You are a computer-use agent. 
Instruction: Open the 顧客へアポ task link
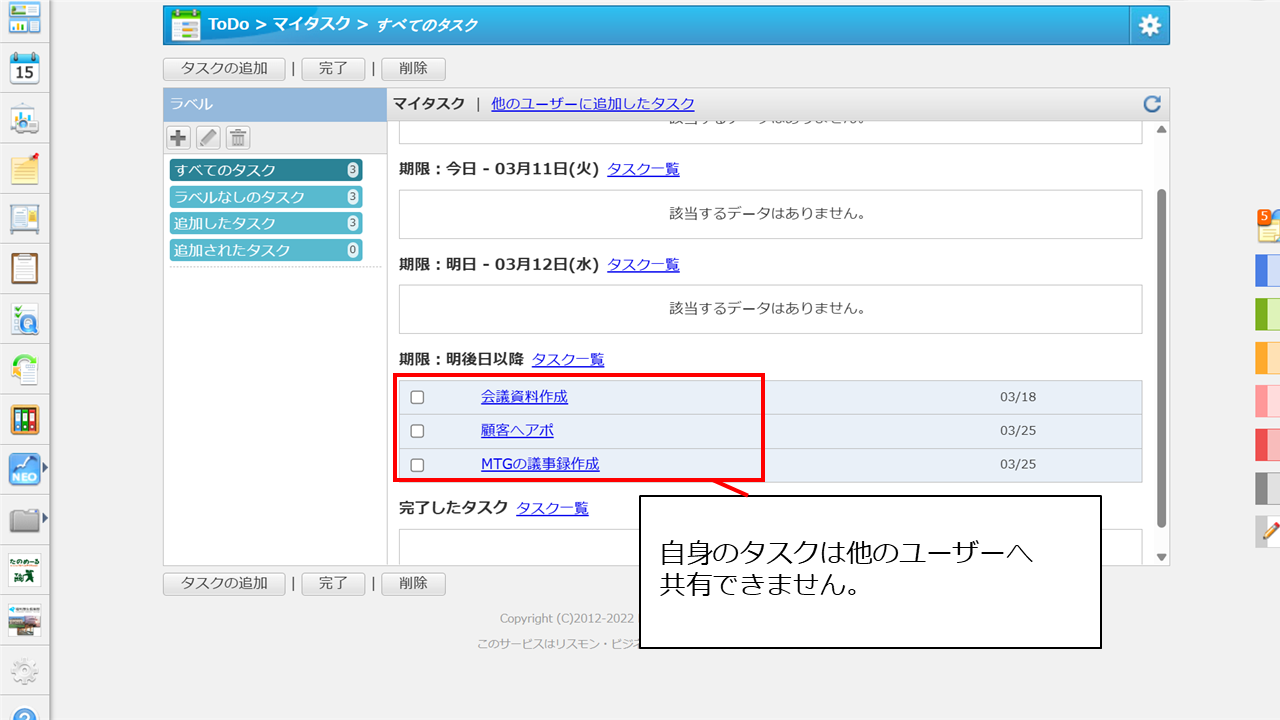pyautogui.click(x=517, y=431)
